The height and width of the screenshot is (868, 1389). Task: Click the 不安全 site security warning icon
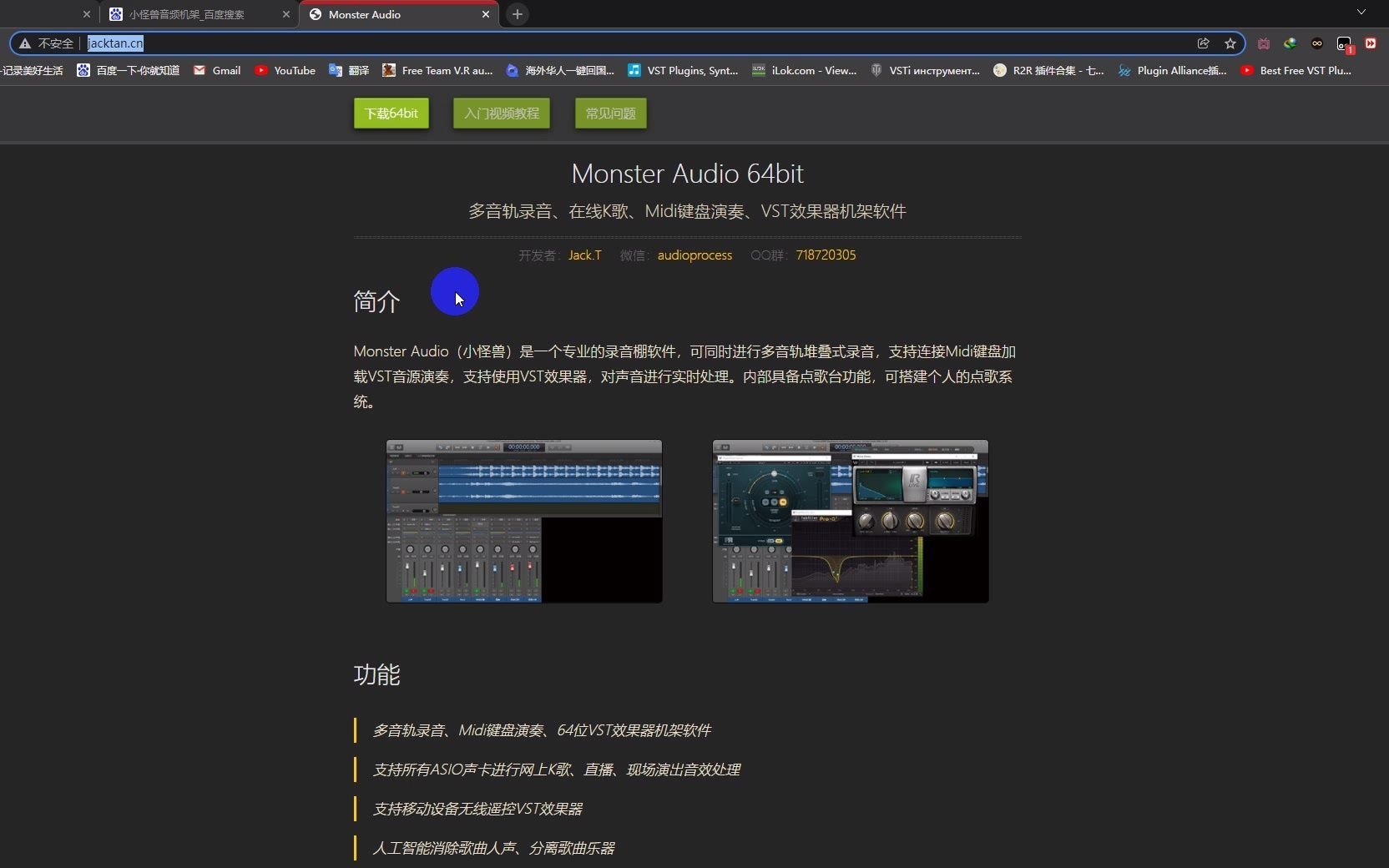25,43
